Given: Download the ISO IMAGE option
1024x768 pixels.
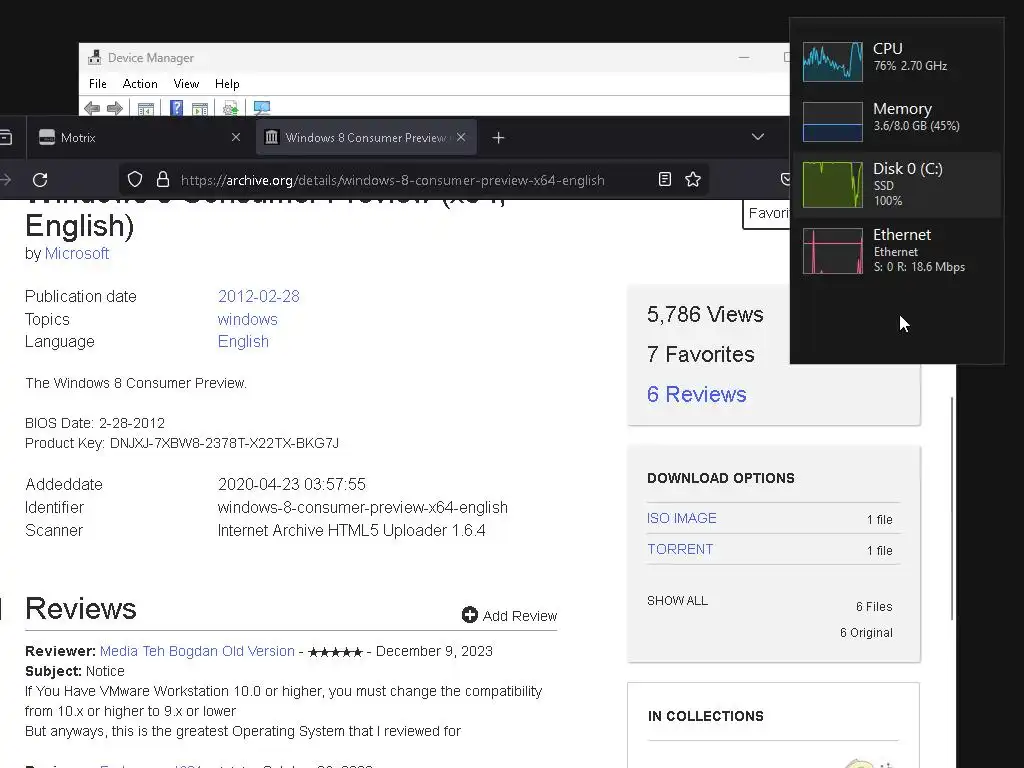Looking at the screenshot, I should tap(681, 519).
